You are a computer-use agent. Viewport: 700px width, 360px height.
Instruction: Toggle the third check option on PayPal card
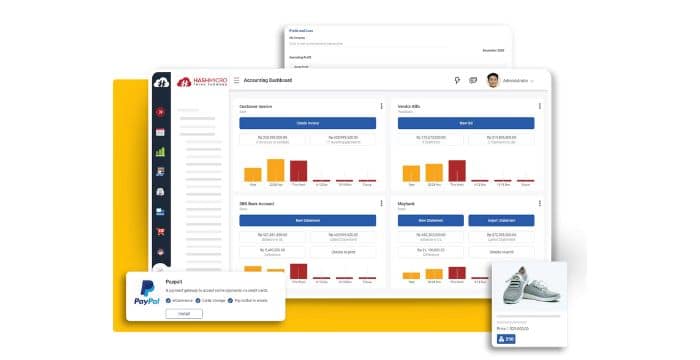tap(230, 301)
